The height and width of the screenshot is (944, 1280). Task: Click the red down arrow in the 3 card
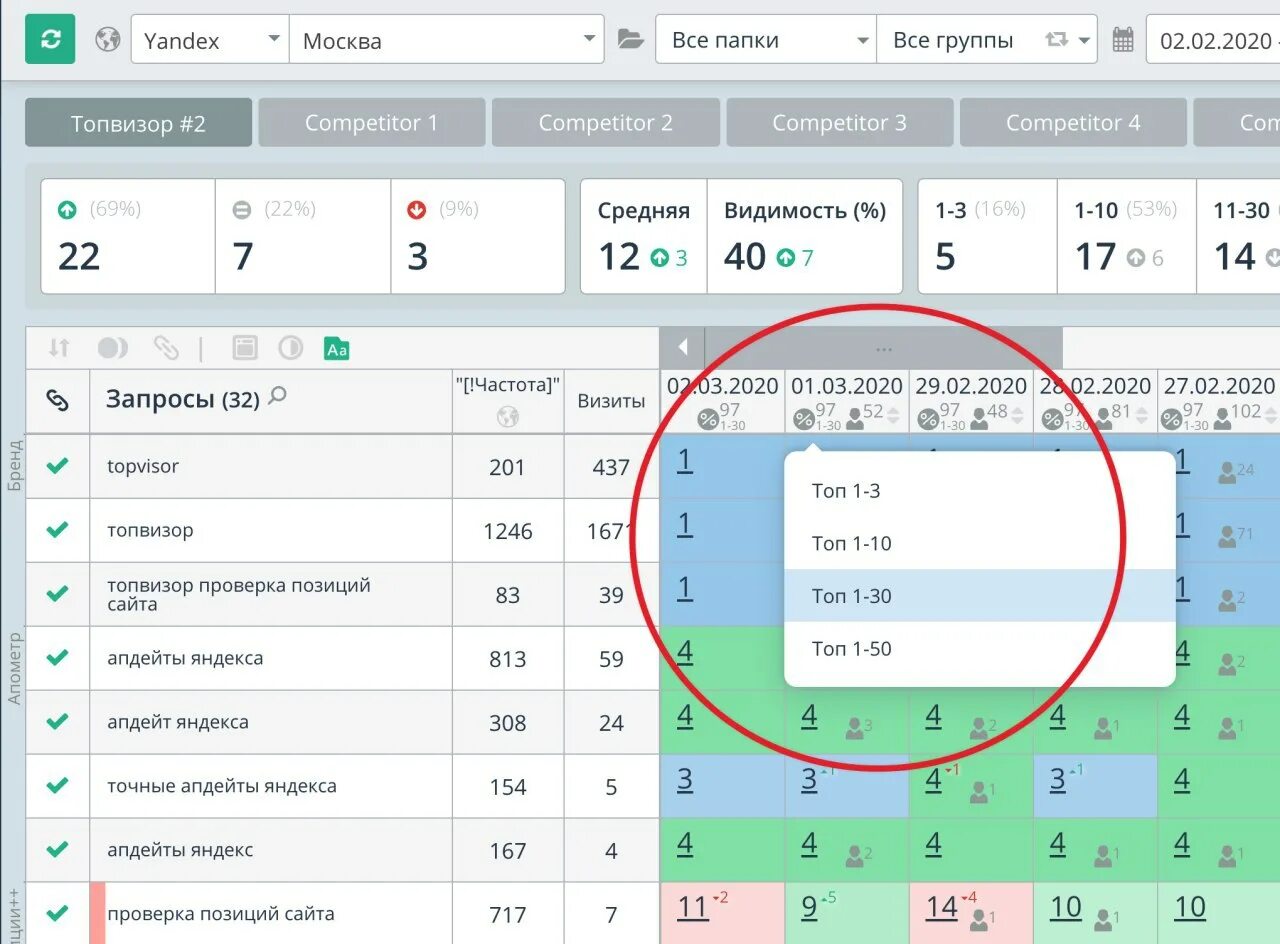pyautogui.click(x=417, y=209)
